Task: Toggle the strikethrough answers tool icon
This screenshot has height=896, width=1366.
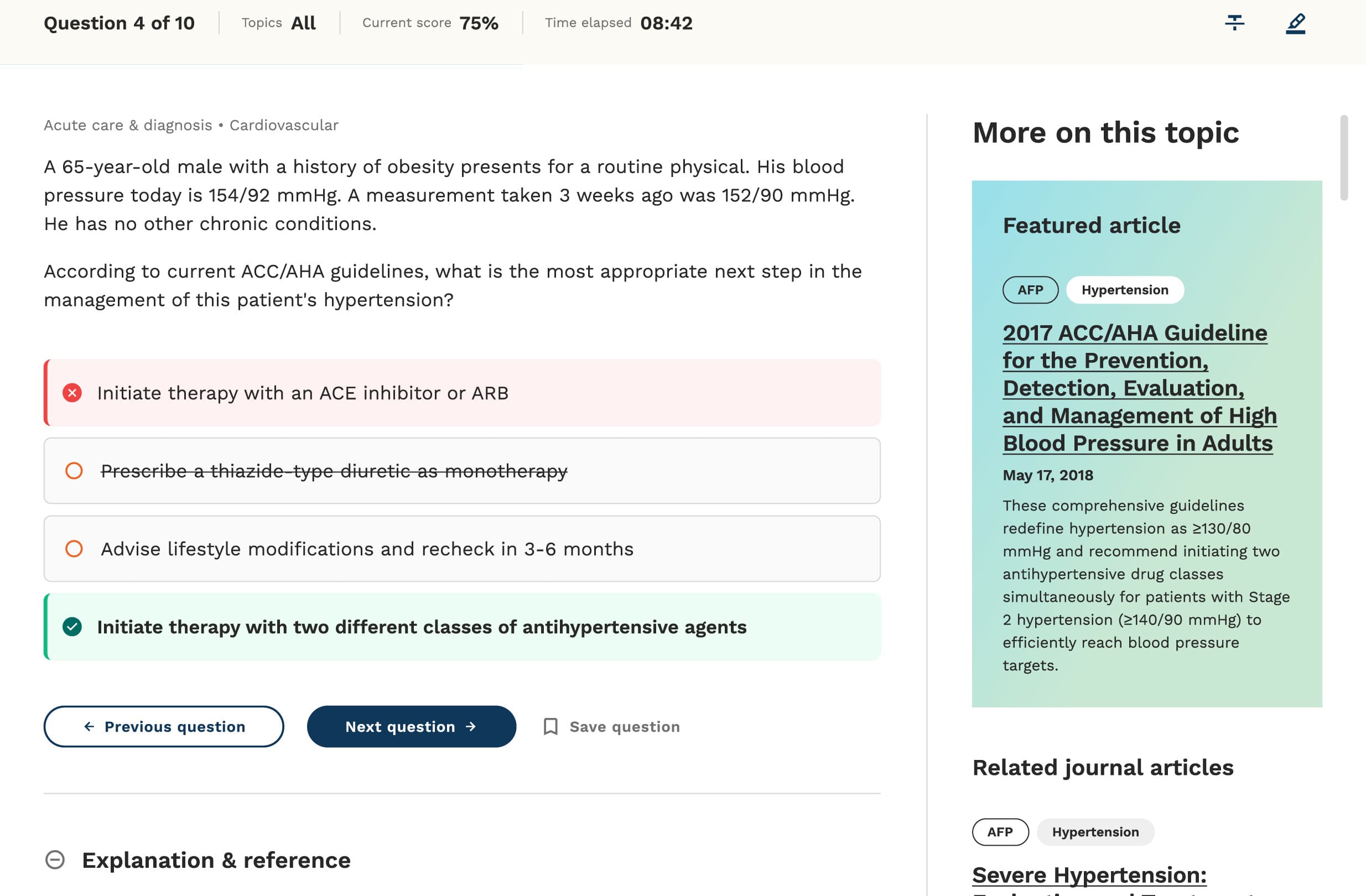Action: (x=1234, y=23)
